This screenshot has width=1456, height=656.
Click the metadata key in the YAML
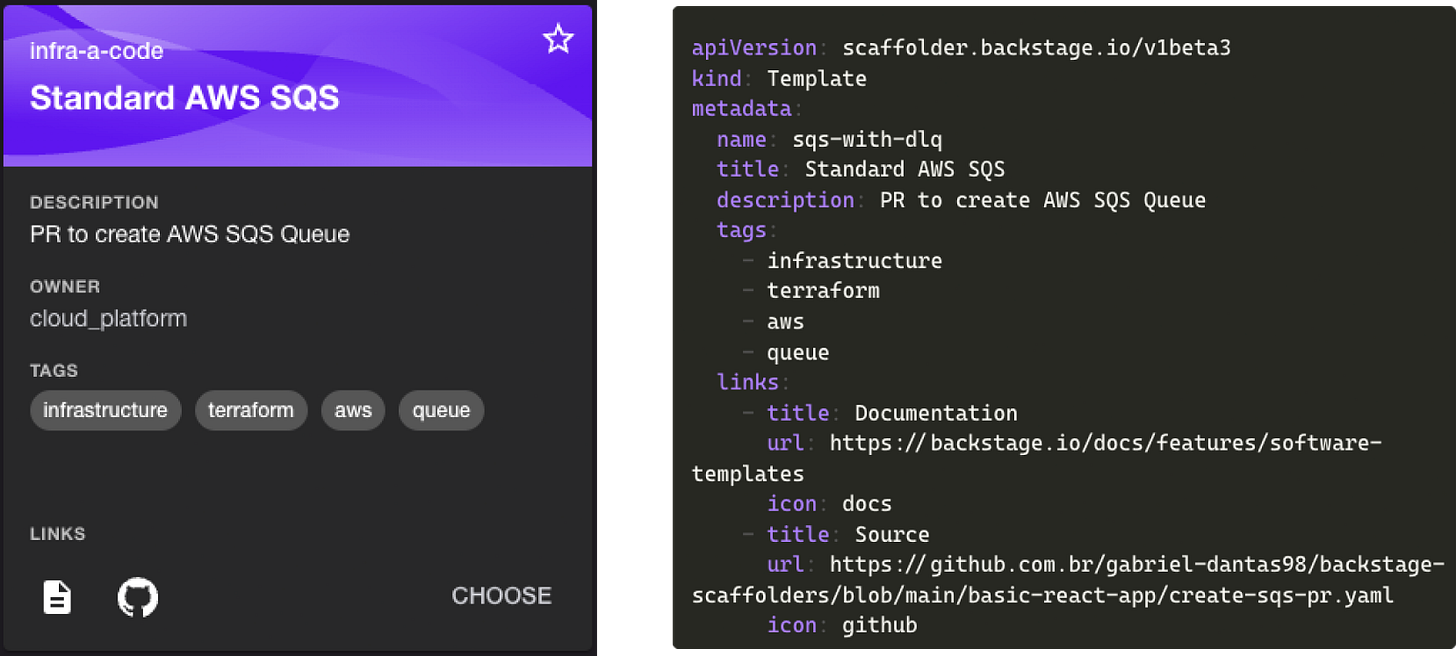click(x=740, y=108)
